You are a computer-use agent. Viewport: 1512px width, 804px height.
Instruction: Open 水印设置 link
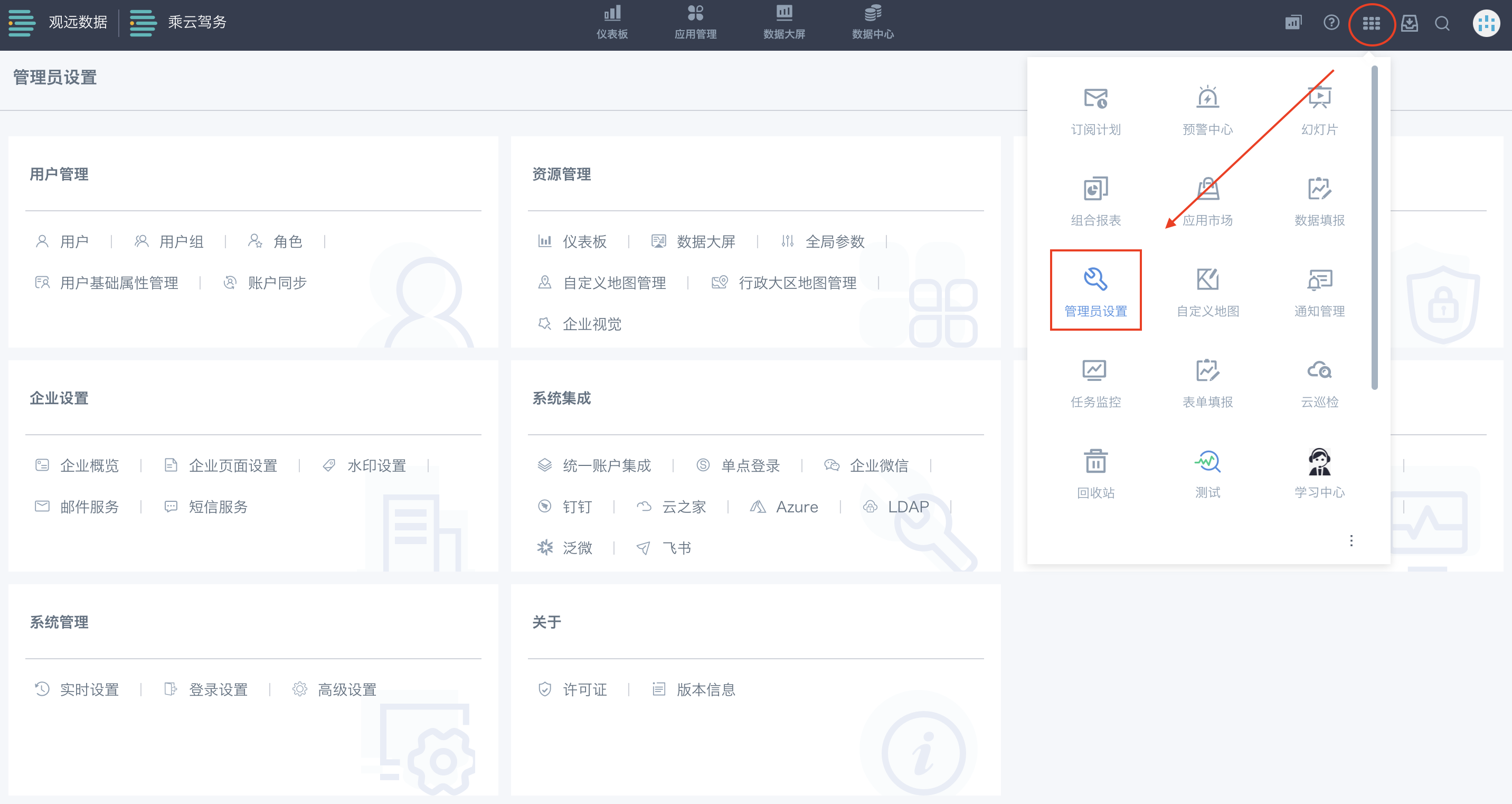click(x=364, y=465)
